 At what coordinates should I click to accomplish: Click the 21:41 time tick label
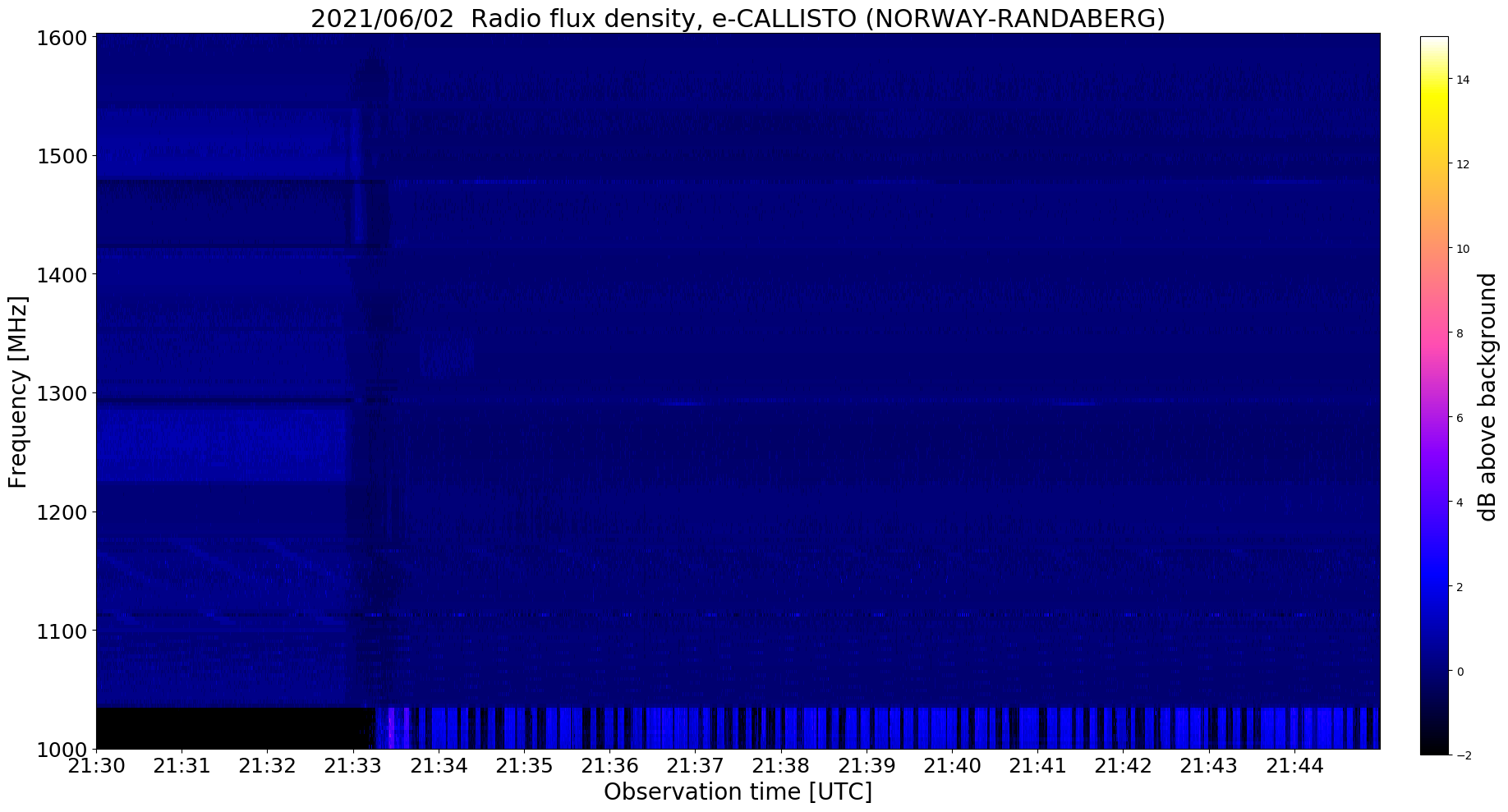(x=1038, y=767)
